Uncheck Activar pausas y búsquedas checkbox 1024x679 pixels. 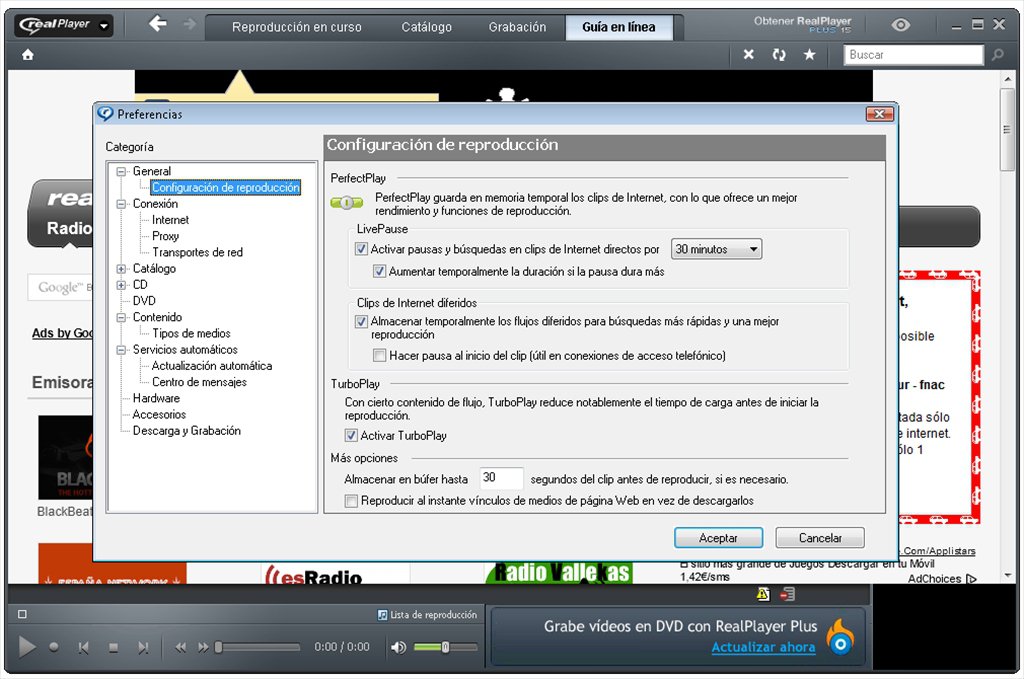pos(360,249)
